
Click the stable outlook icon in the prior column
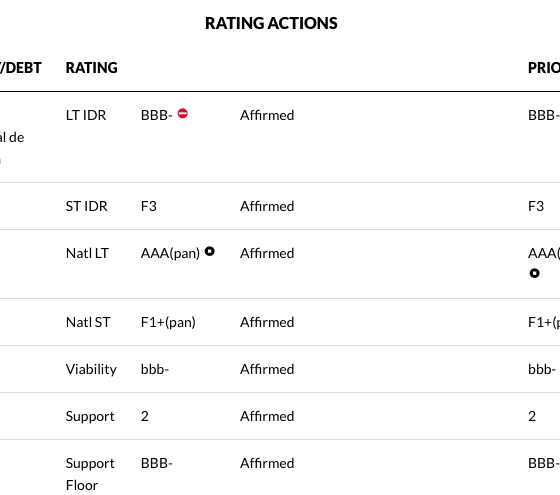[534, 273]
